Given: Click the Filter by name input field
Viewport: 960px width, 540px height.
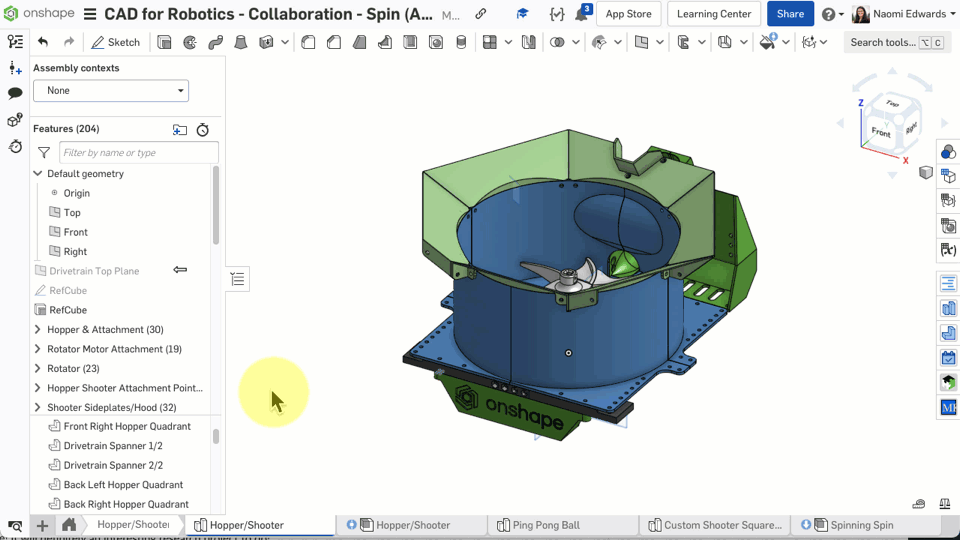Looking at the screenshot, I should tap(138, 153).
